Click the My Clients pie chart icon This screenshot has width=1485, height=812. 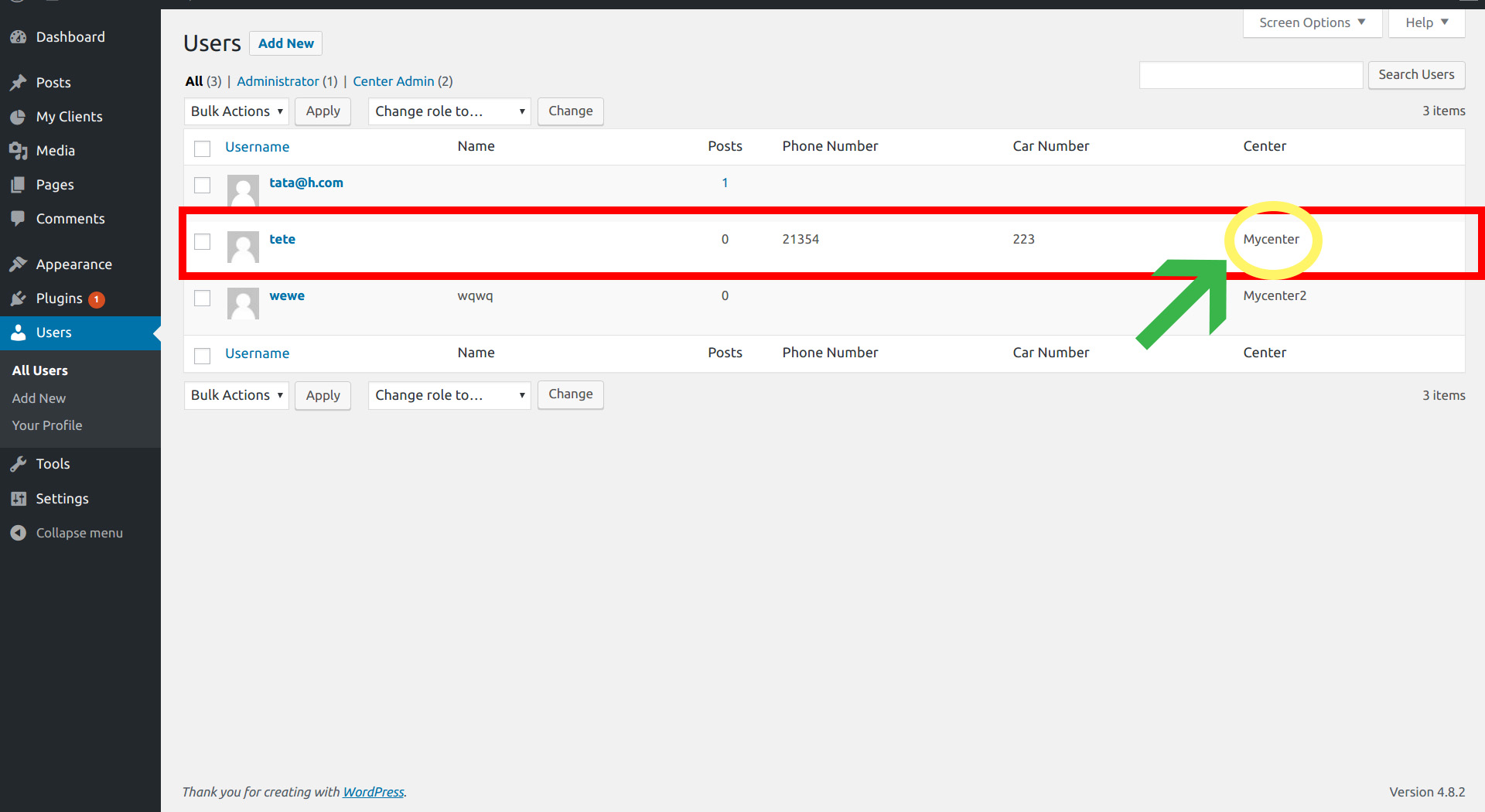click(19, 117)
